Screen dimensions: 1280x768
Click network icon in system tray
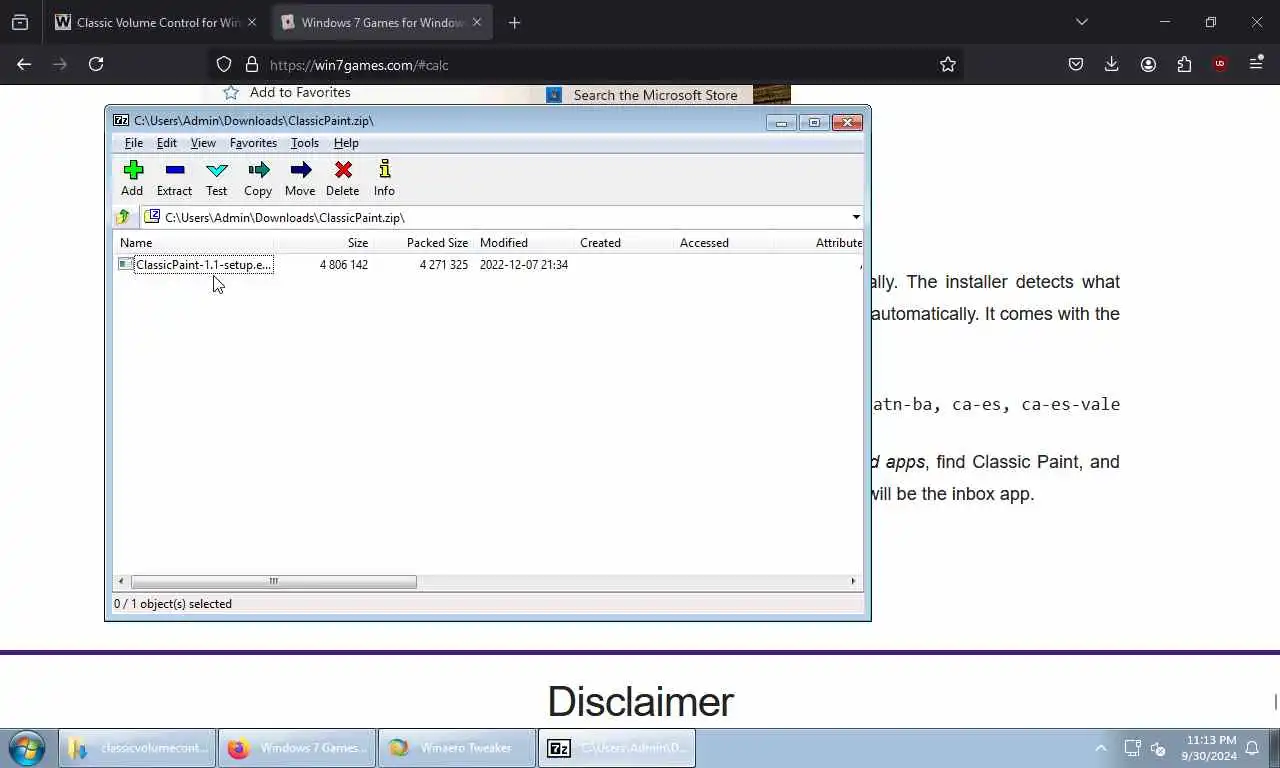[1132, 748]
